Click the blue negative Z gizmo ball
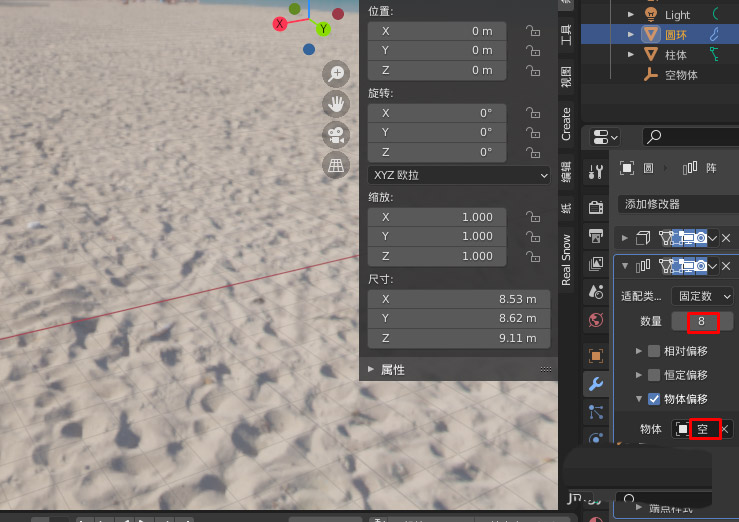The height and width of the screenshot is (522, 739). [309, 49]
